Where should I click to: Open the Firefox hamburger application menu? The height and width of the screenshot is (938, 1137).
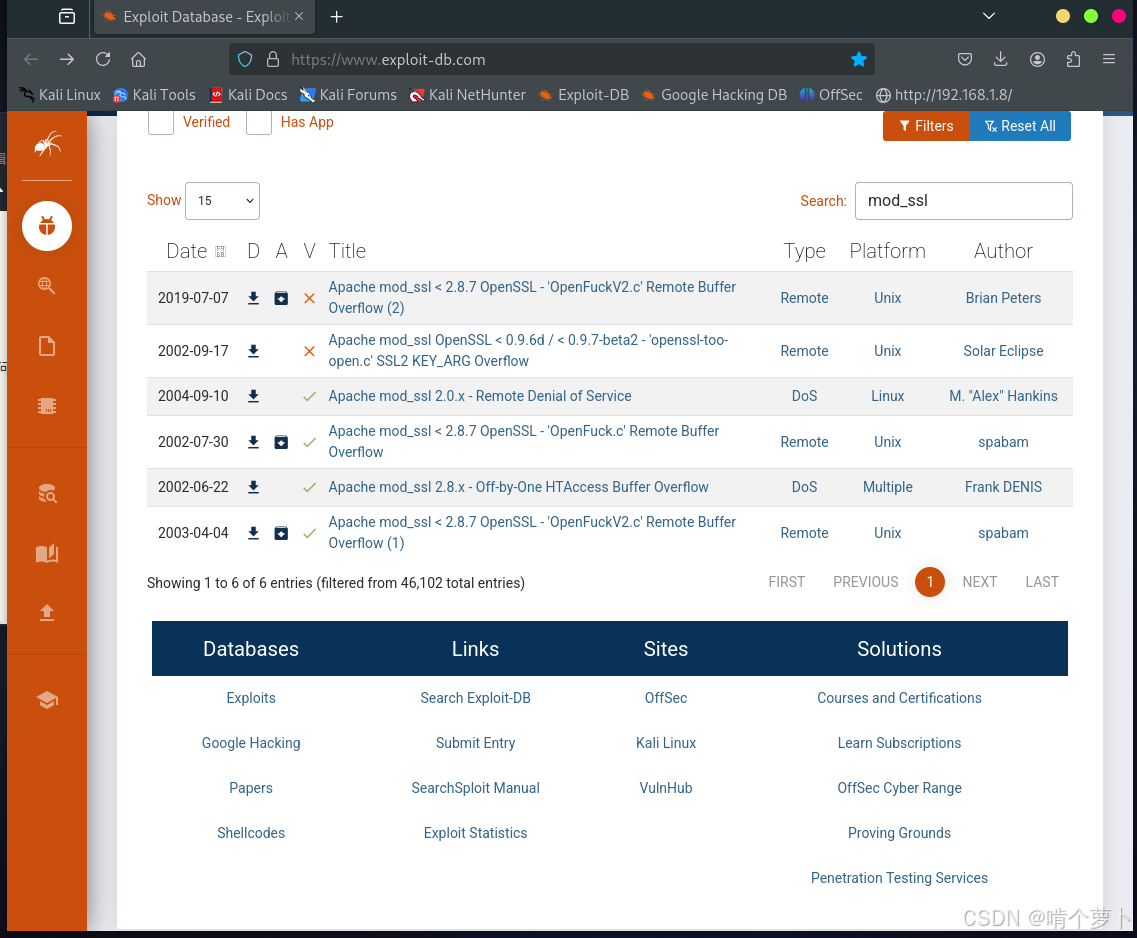(1109, 59)
